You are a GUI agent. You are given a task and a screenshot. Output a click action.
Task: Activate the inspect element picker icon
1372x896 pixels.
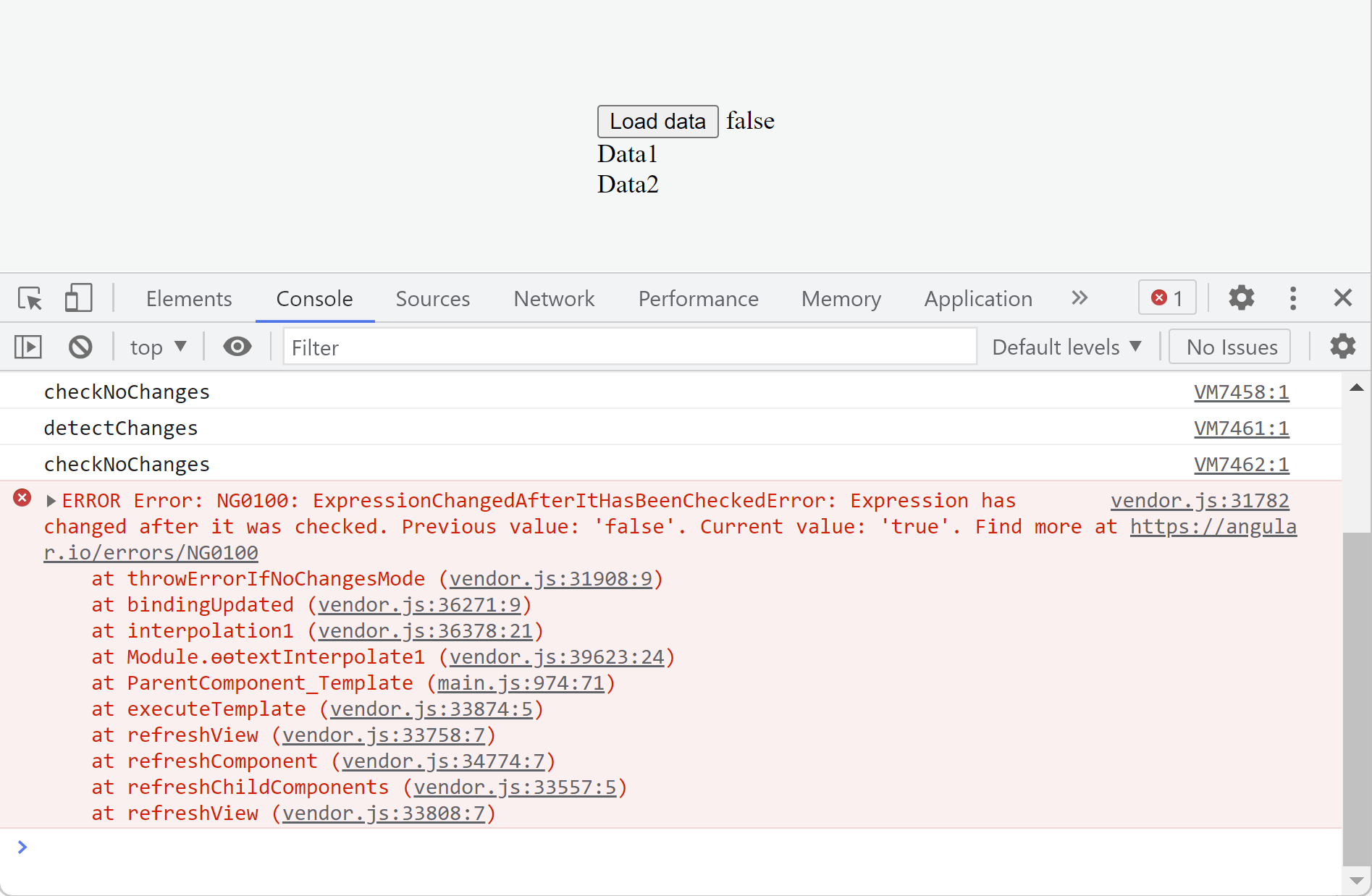click(x=30, y=298)
